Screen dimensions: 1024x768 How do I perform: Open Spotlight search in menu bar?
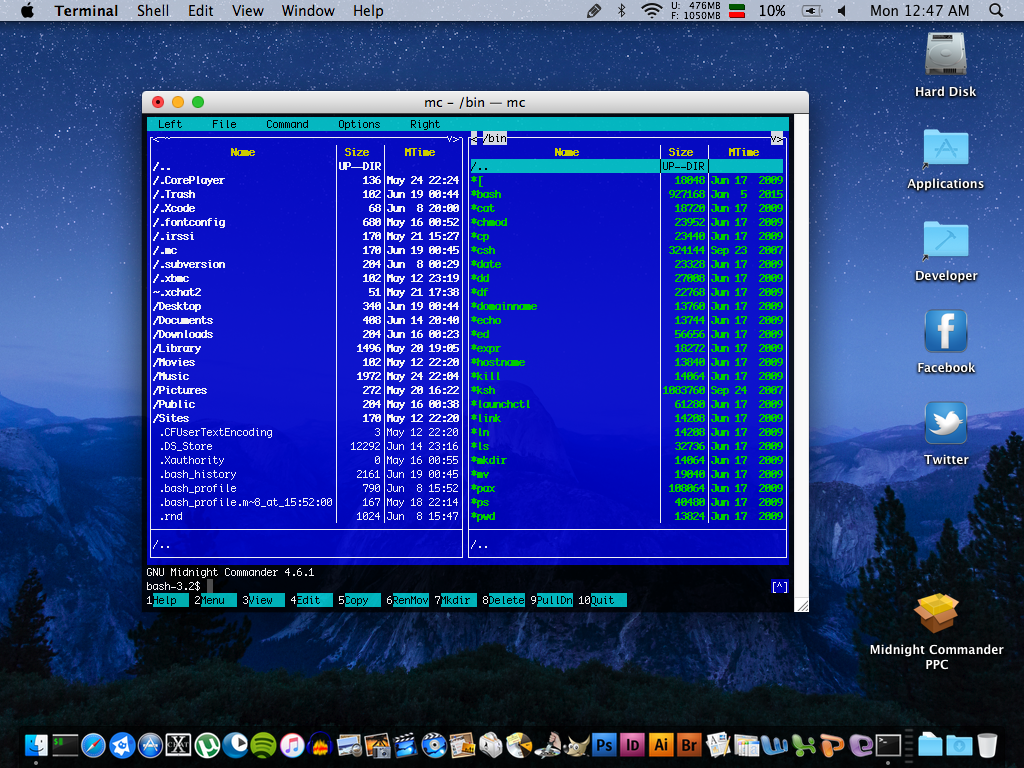click(x=996, y=10)
